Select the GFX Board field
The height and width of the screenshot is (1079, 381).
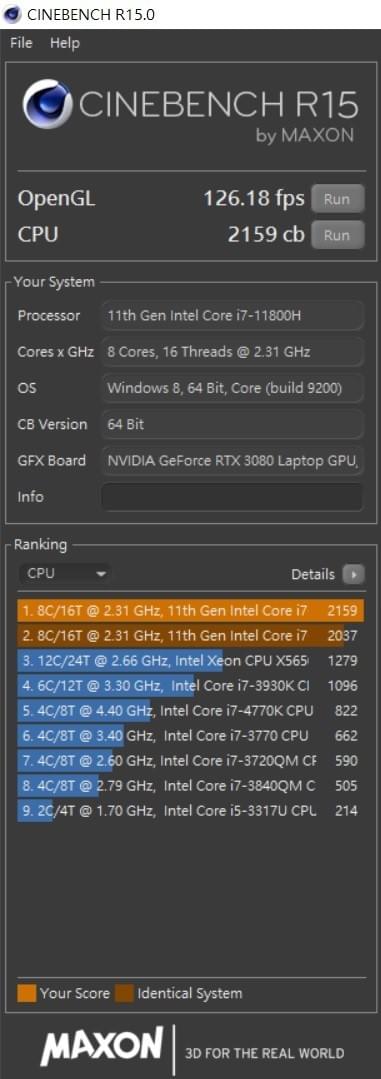[232, 461]
